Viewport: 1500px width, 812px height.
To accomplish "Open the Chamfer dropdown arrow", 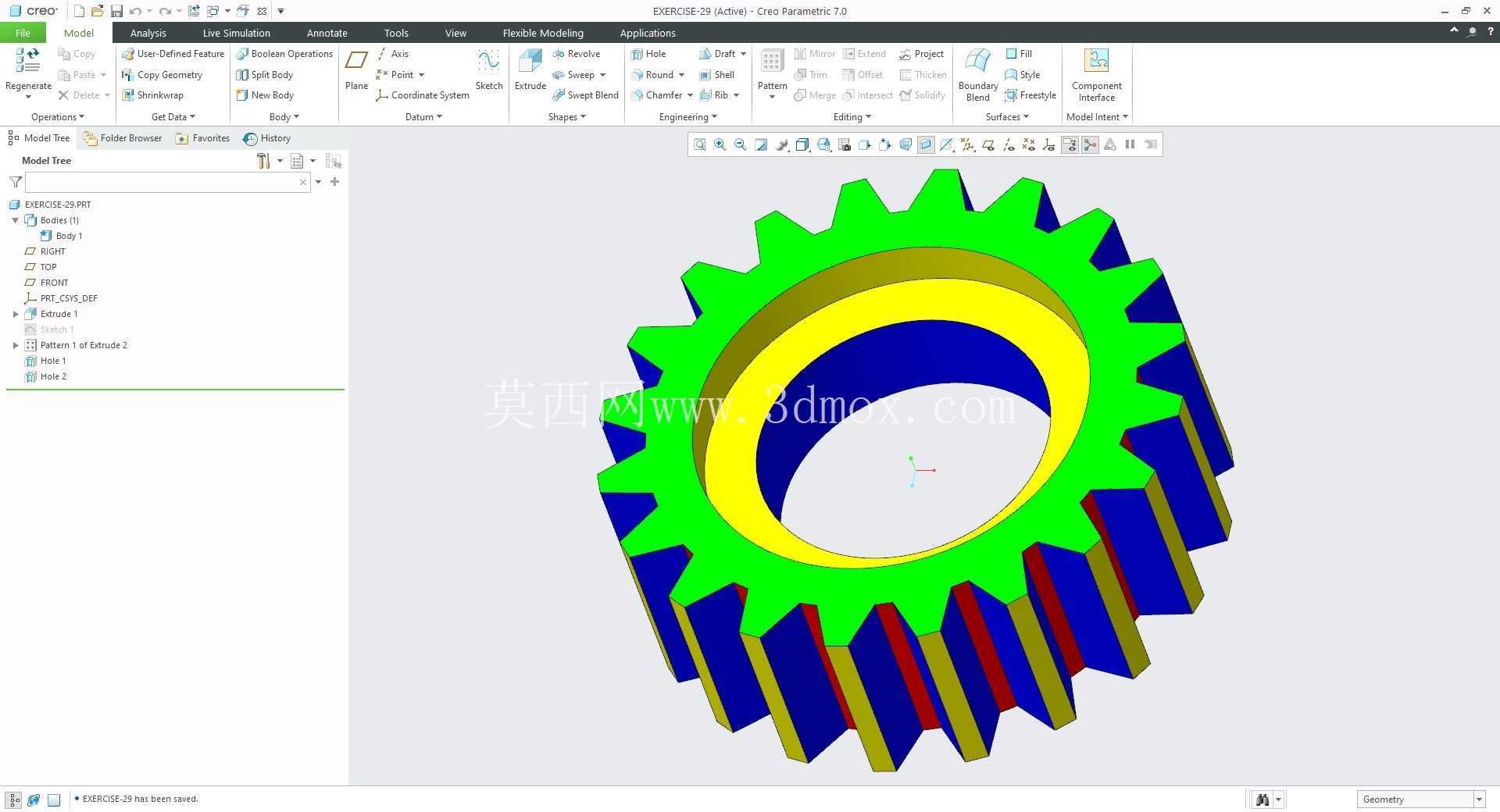I will tap(690, 95).
